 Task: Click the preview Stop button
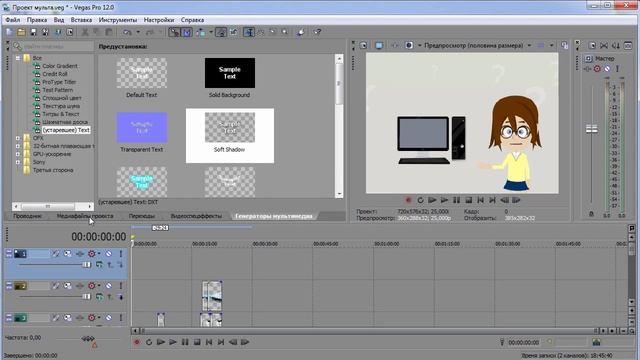click(x=469, y=200)
